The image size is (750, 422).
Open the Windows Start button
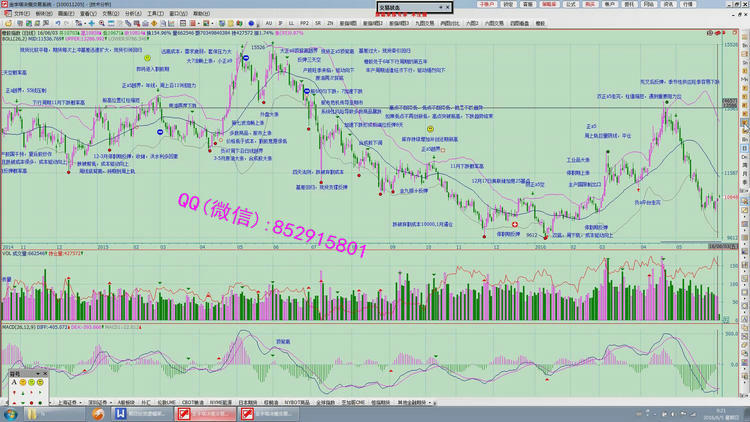10,413
